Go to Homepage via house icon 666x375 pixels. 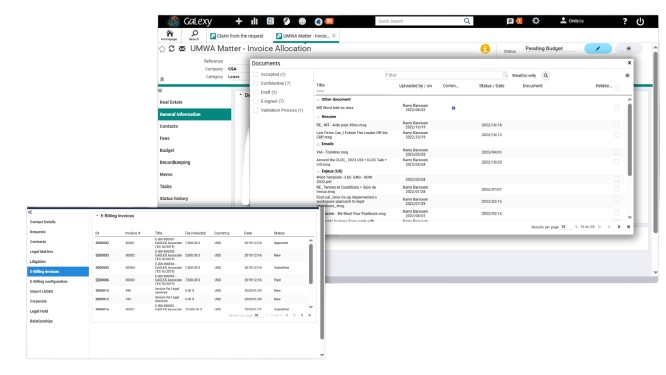coord(169,35)
